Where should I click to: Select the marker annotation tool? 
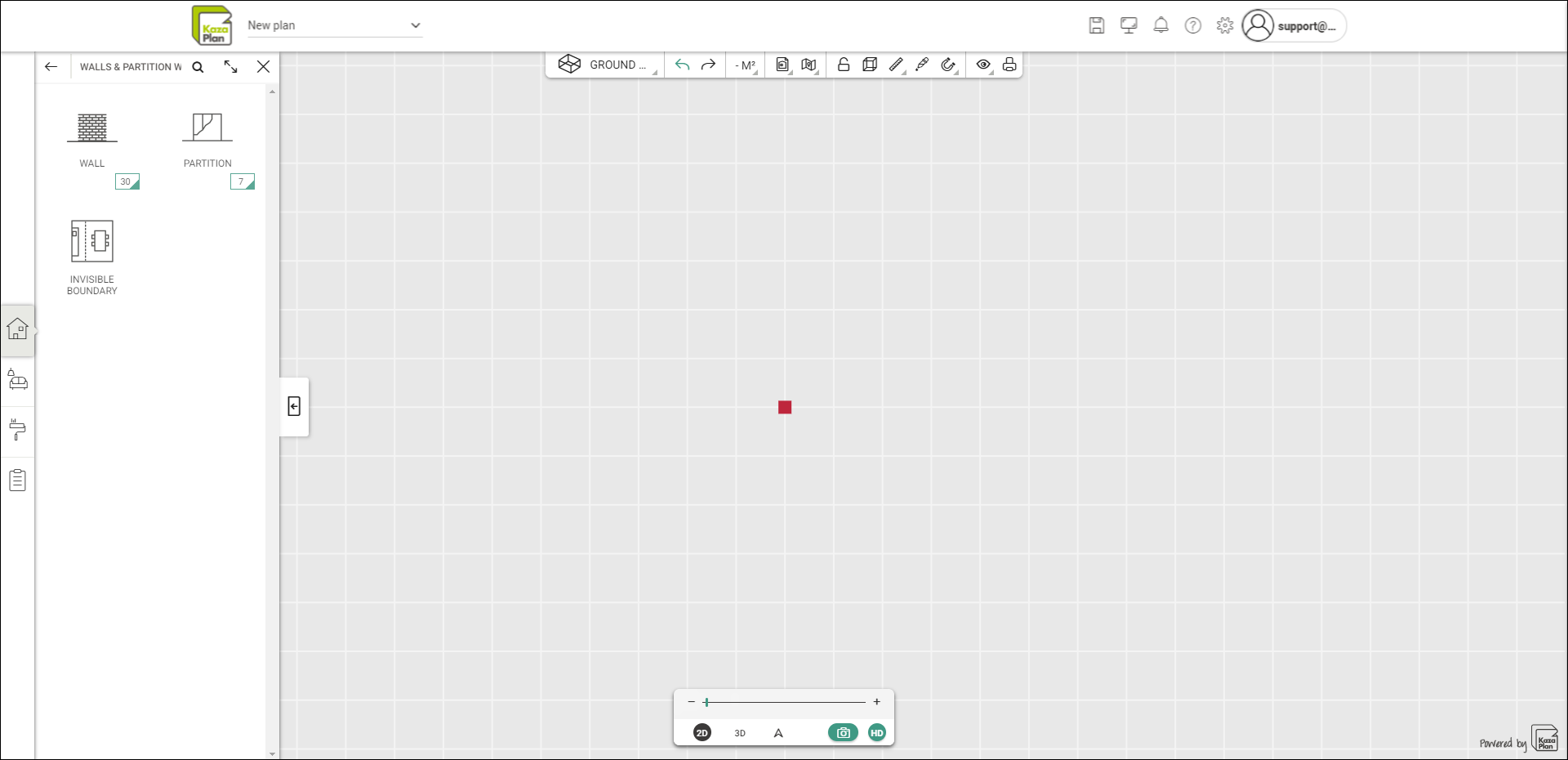pyautogui.click(x=922, y=65)
